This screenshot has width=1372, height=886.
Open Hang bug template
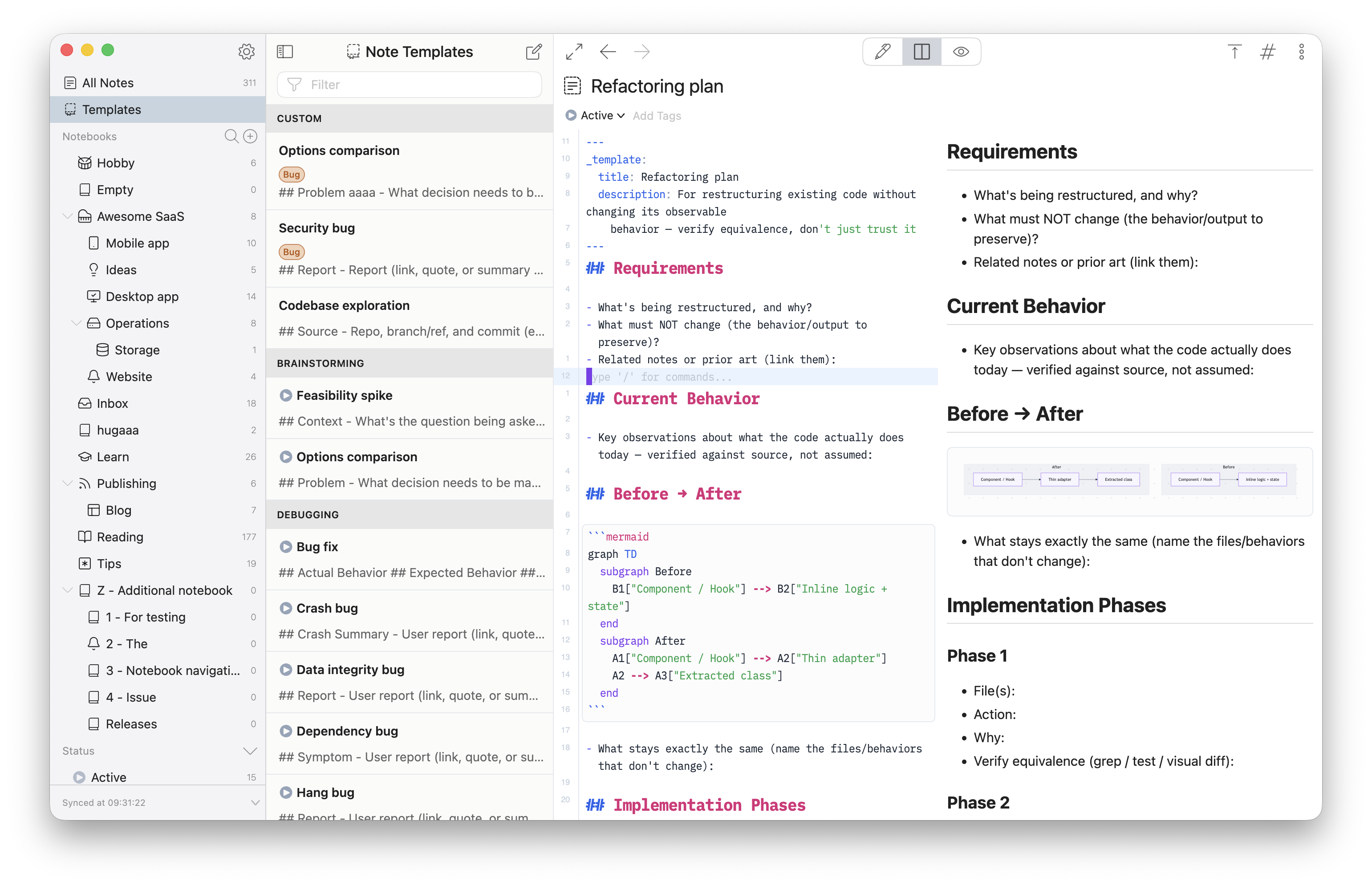point(410,798)
